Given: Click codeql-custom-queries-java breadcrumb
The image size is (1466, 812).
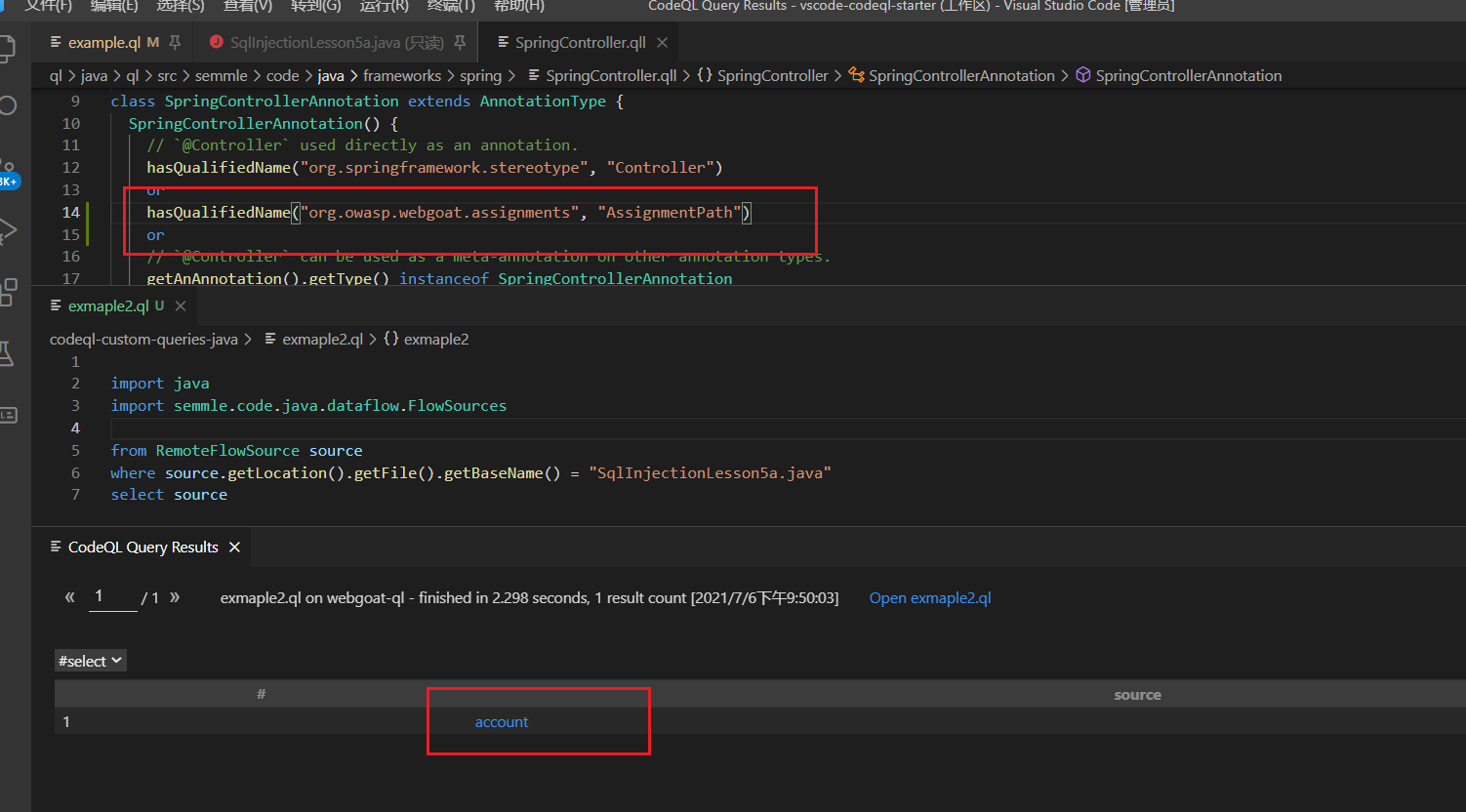Looking at the screenshot, I should tap(143, 340).
